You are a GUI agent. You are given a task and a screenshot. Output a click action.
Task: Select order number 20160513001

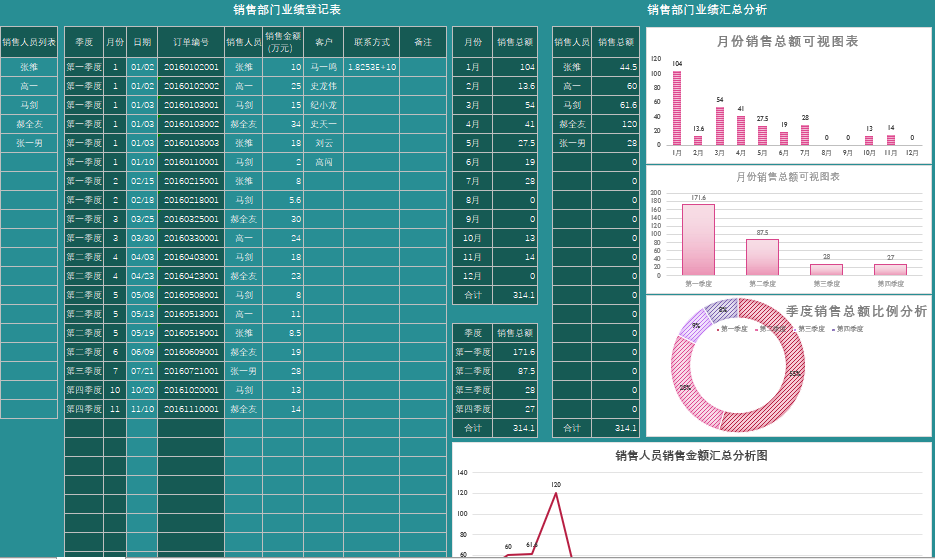tap(191, 314)
